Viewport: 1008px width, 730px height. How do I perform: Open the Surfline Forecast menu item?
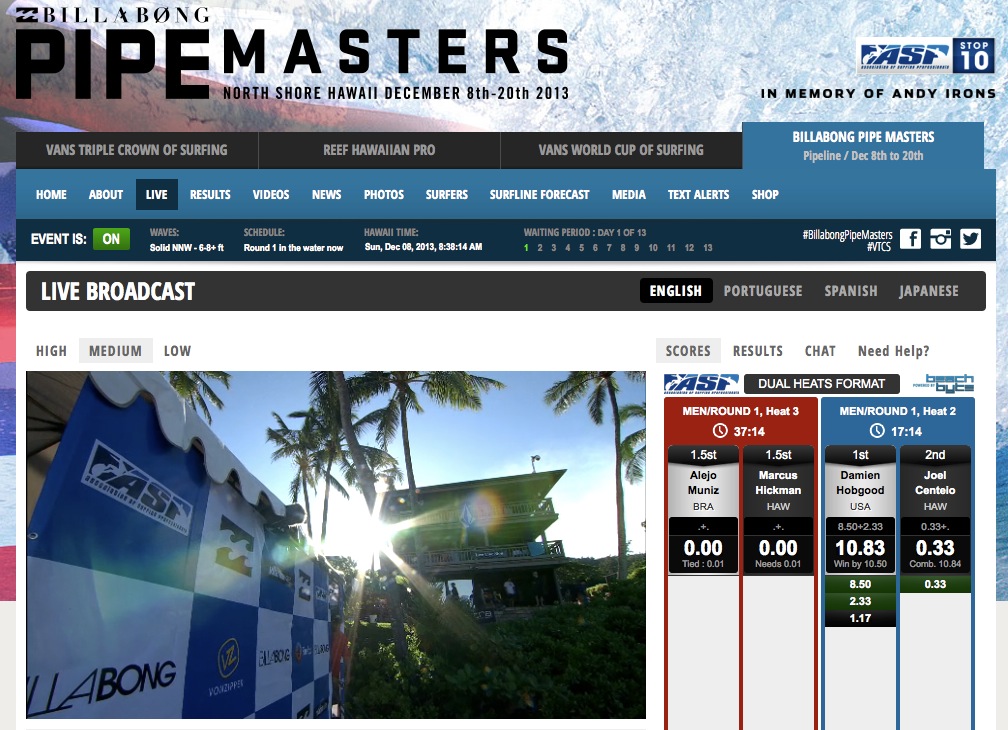coord(539,195)
